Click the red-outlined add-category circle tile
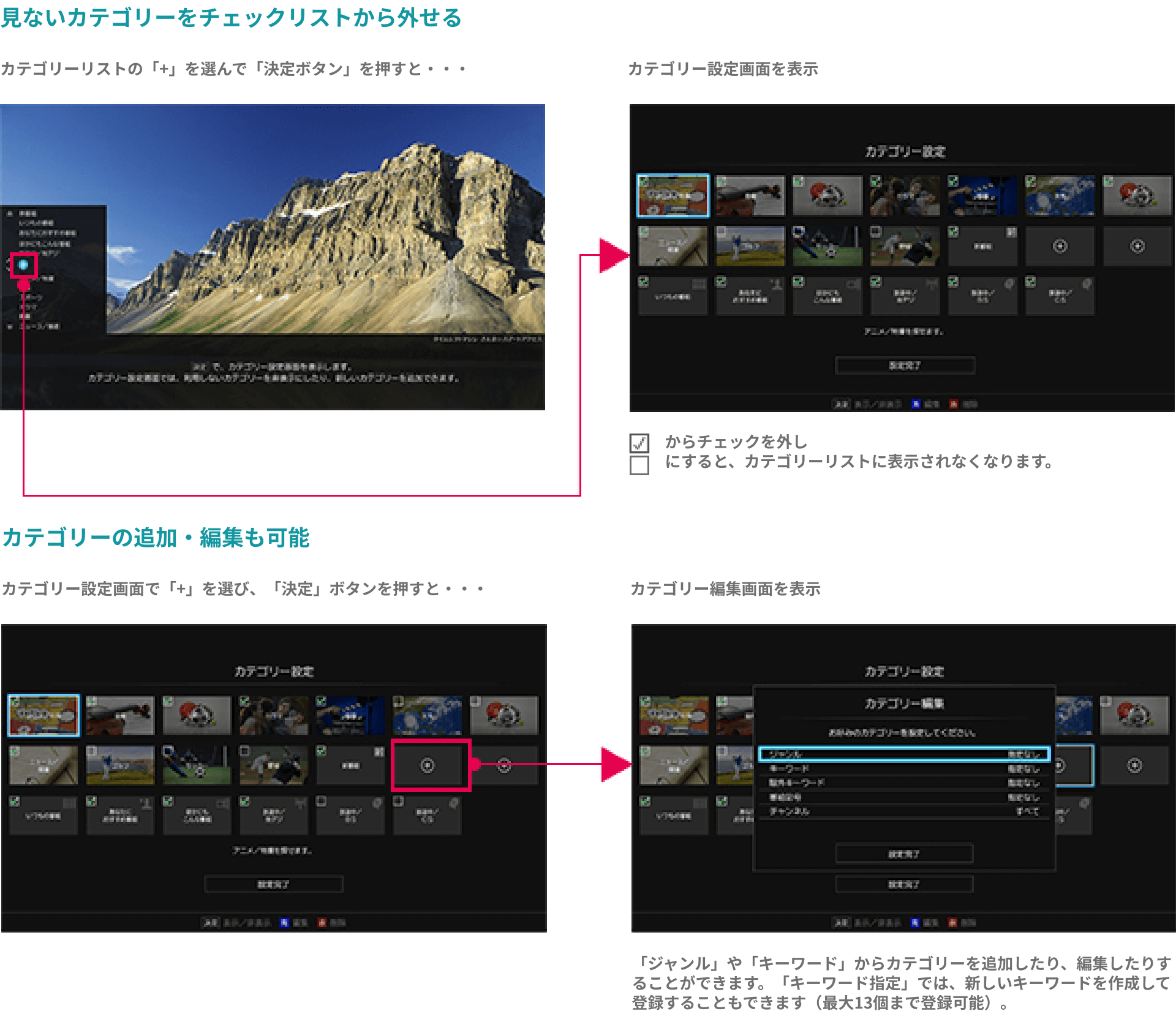Image resolution: width=1176 pixels, height=1019 pixels. [428, 765]
